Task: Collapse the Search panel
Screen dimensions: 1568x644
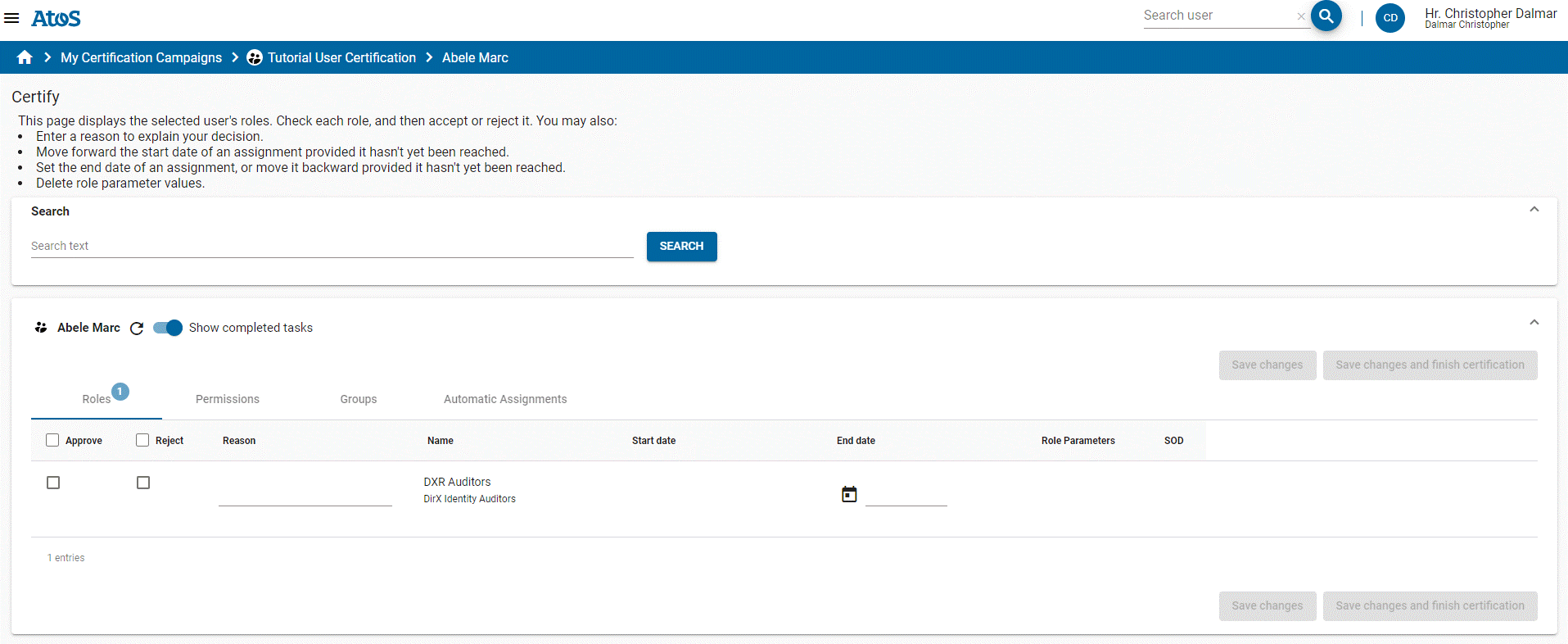Action: 1534,210
